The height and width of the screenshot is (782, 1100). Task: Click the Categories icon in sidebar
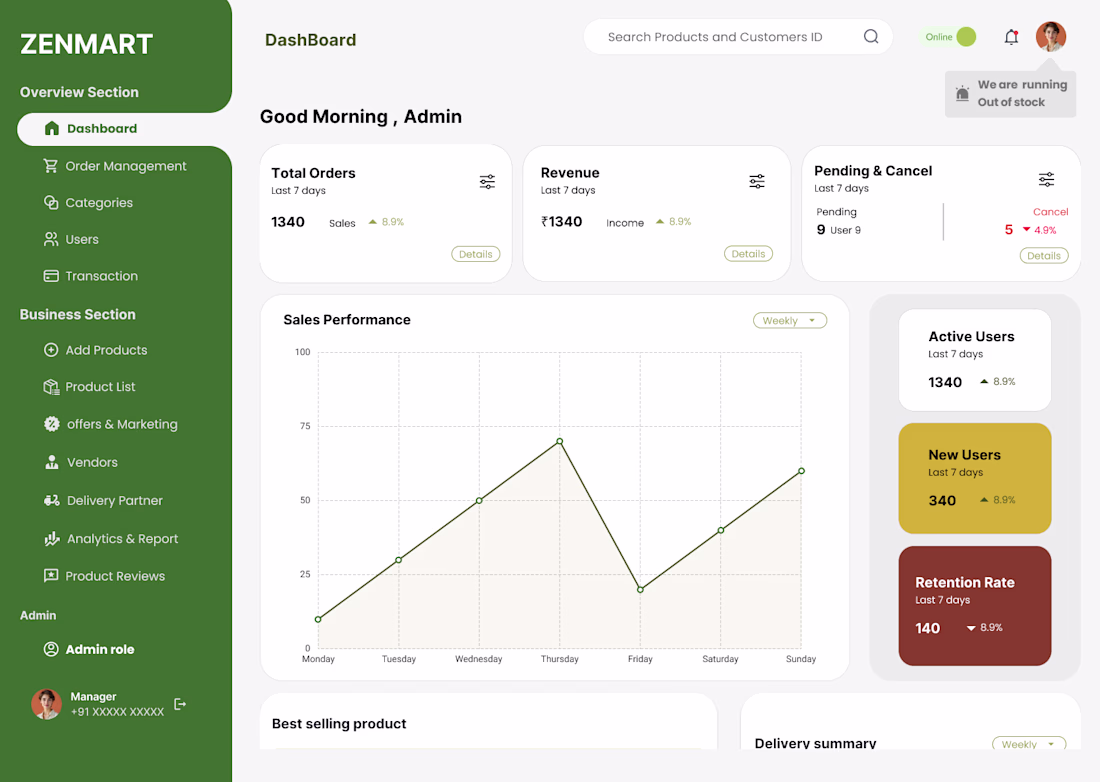click(x=51, y=203)
